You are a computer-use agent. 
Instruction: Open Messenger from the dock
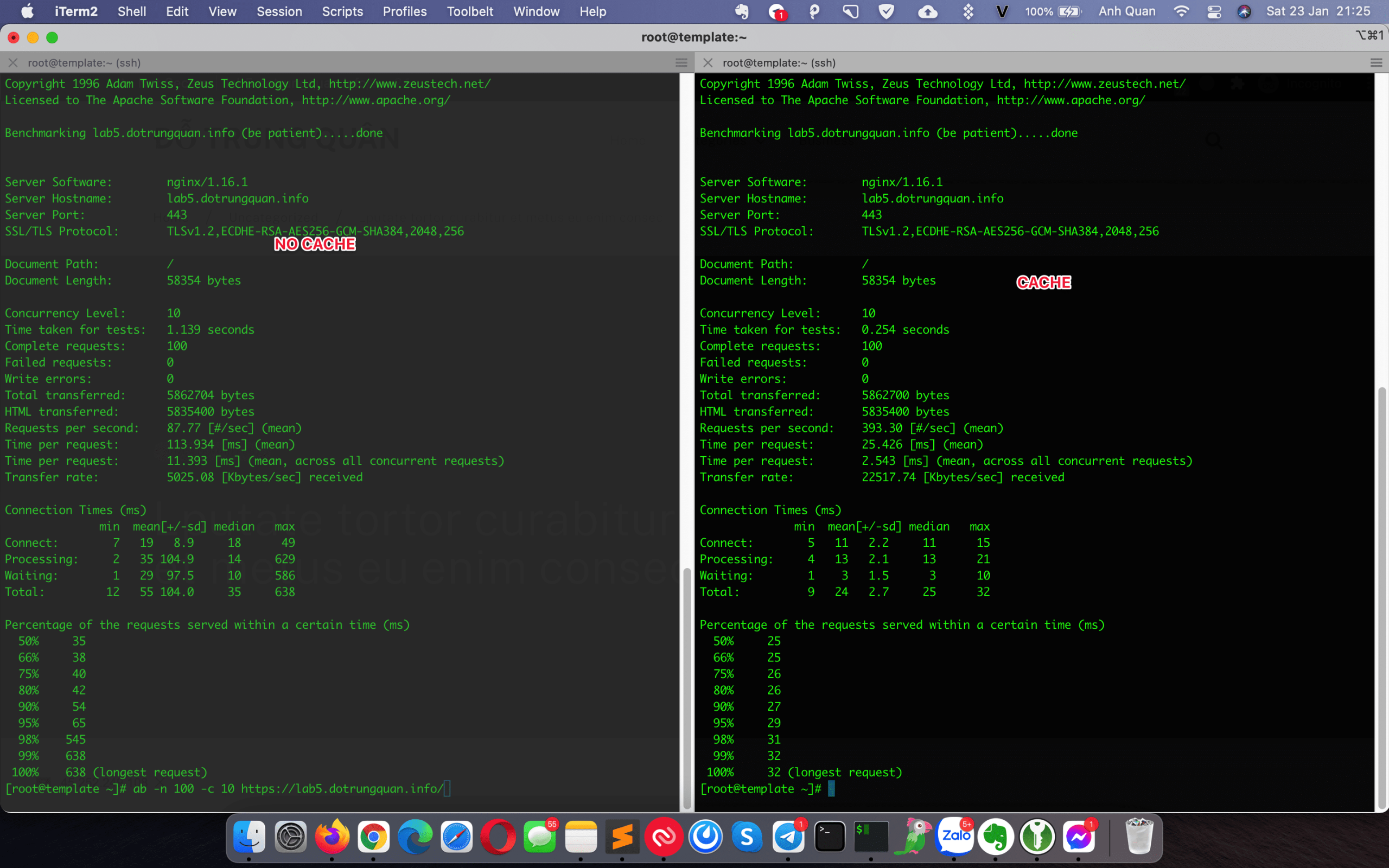[x=1079, y=837]
